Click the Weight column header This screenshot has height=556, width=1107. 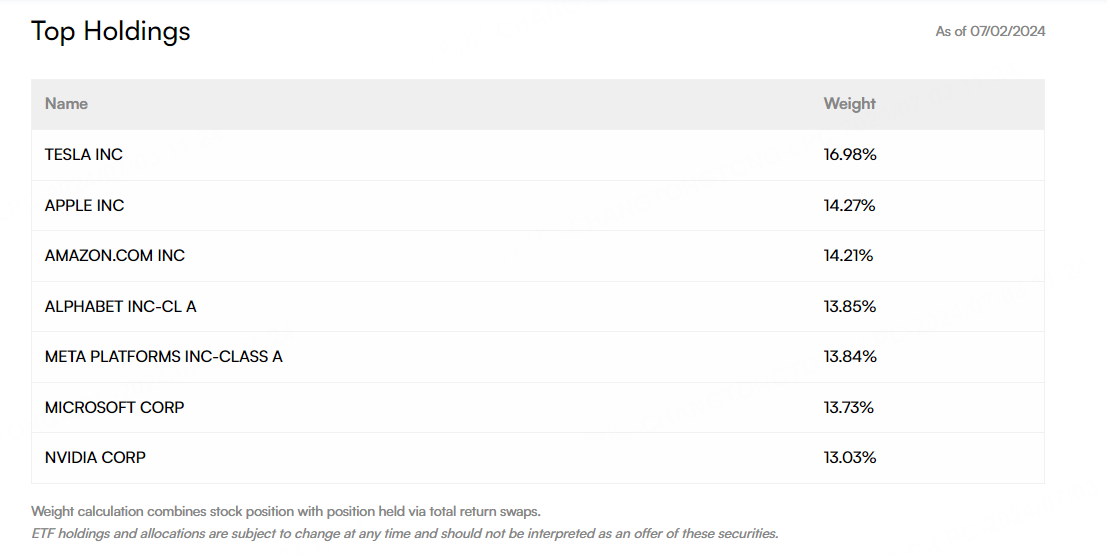coord(849,104)
